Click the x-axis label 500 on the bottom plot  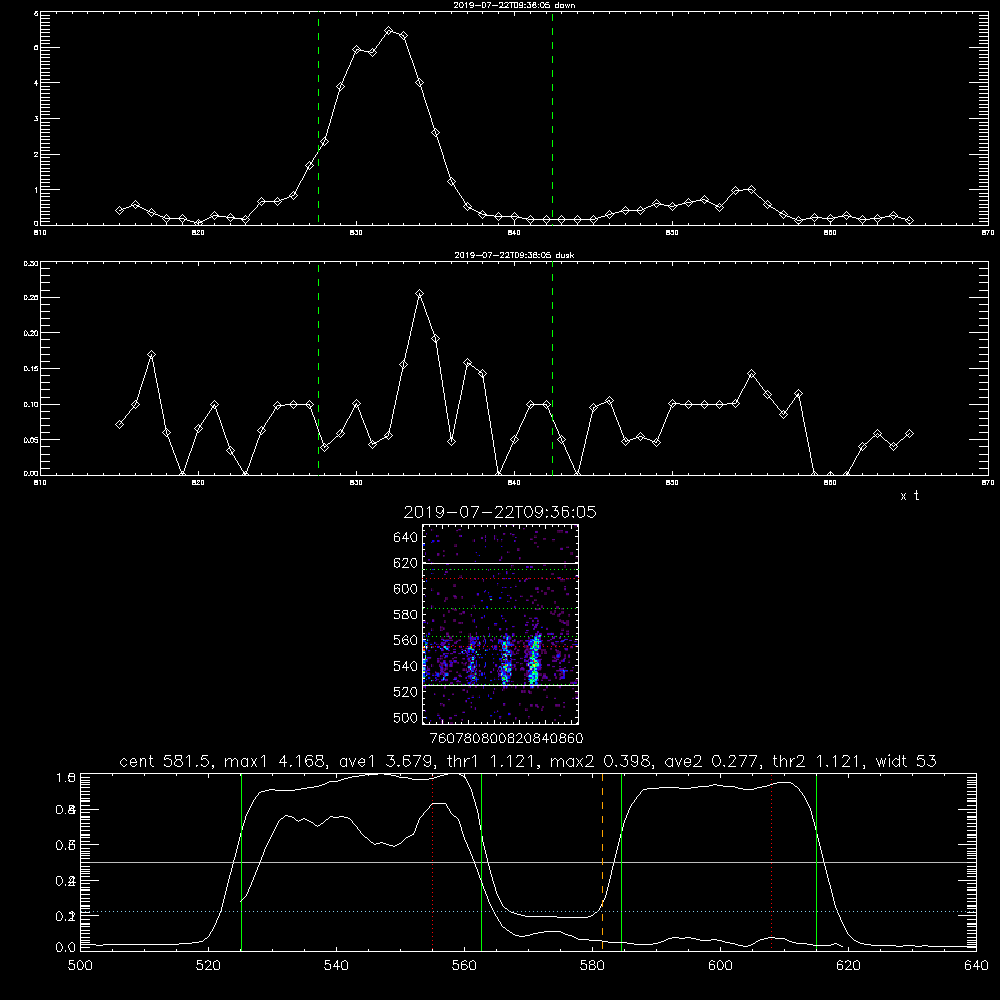pyautogui.click(x=80, y=966)
